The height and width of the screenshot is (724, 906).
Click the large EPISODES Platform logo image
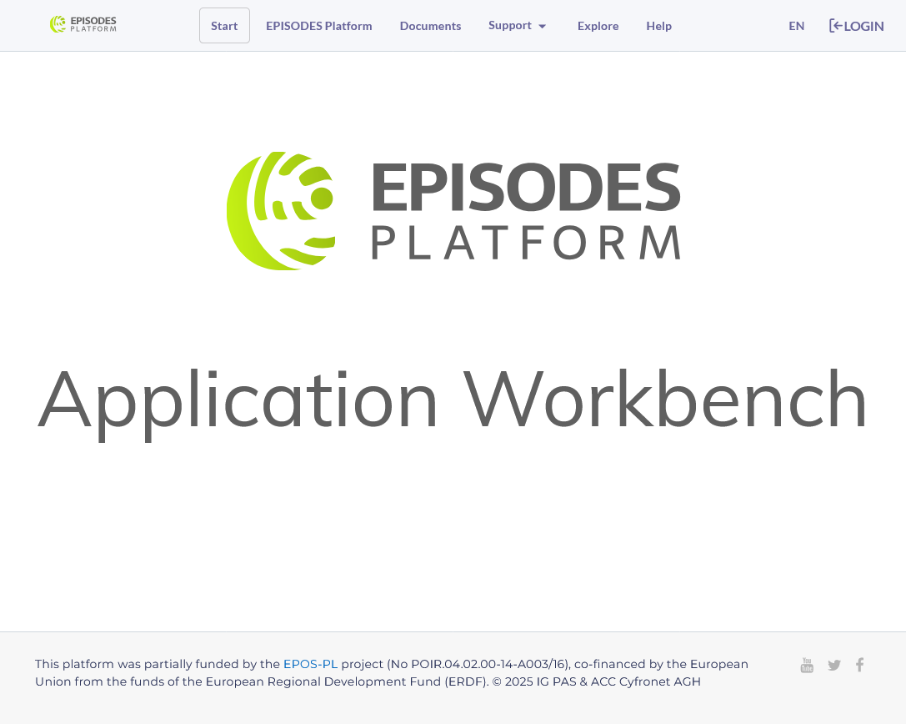(x=454, y=210)
